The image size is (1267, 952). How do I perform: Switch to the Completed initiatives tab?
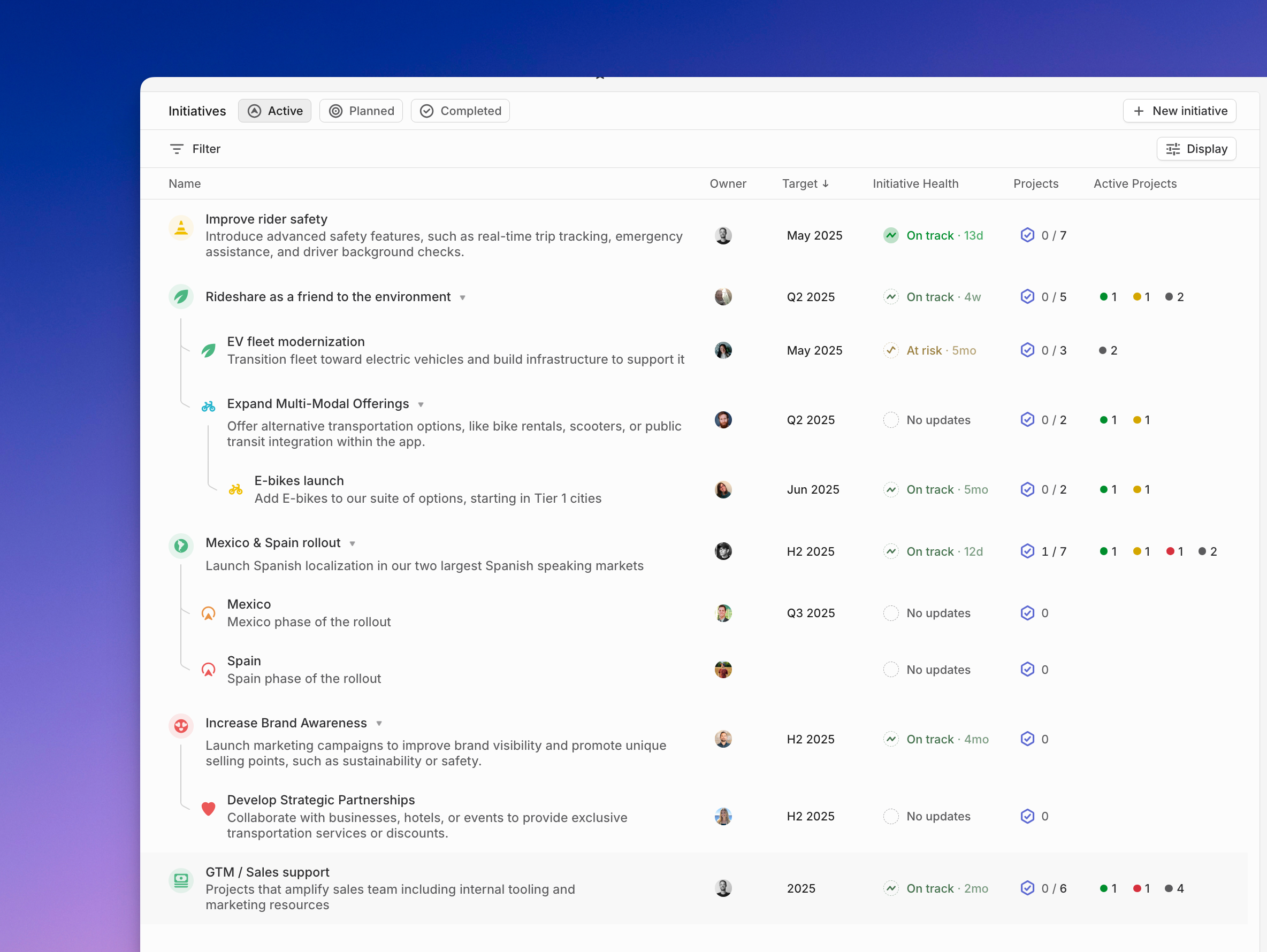[x=460, y=111]
